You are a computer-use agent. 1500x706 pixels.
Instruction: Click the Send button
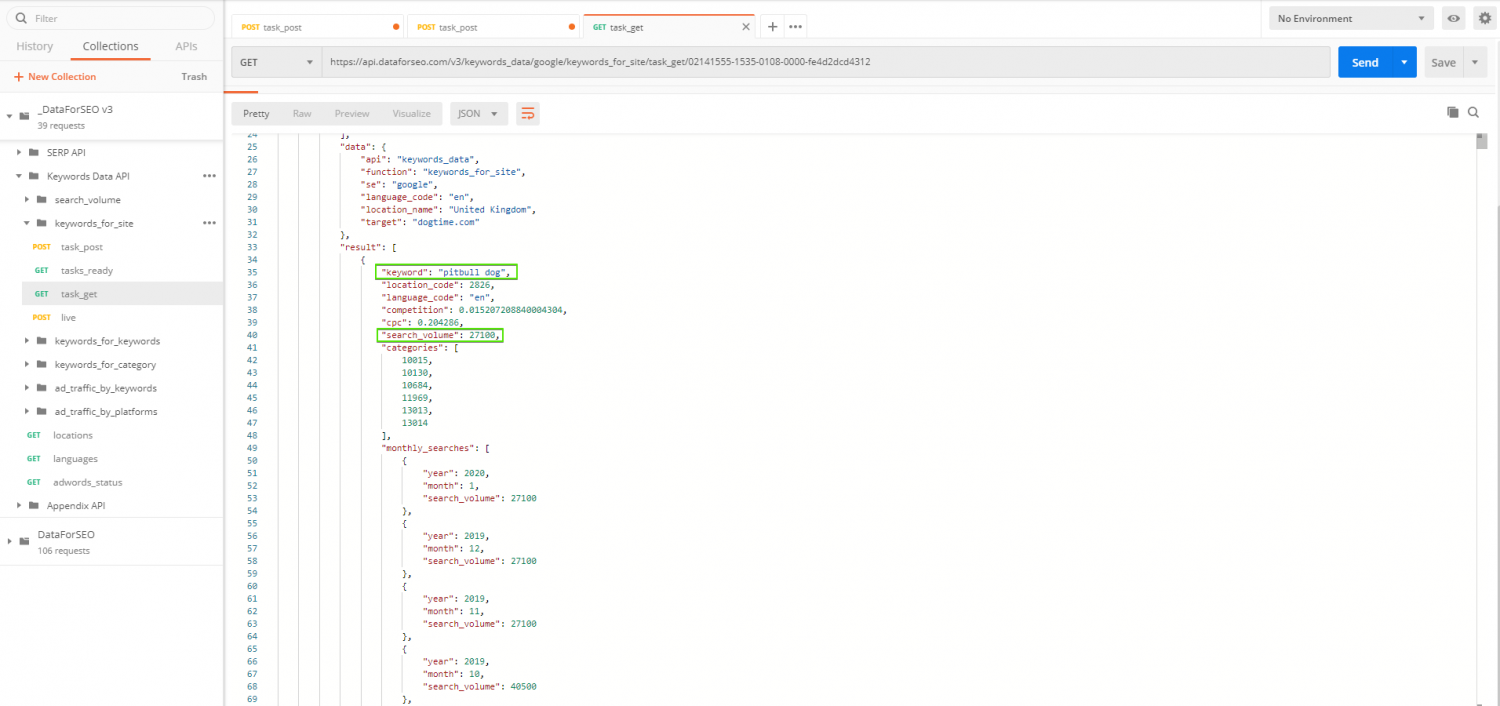click(1364, 61)
